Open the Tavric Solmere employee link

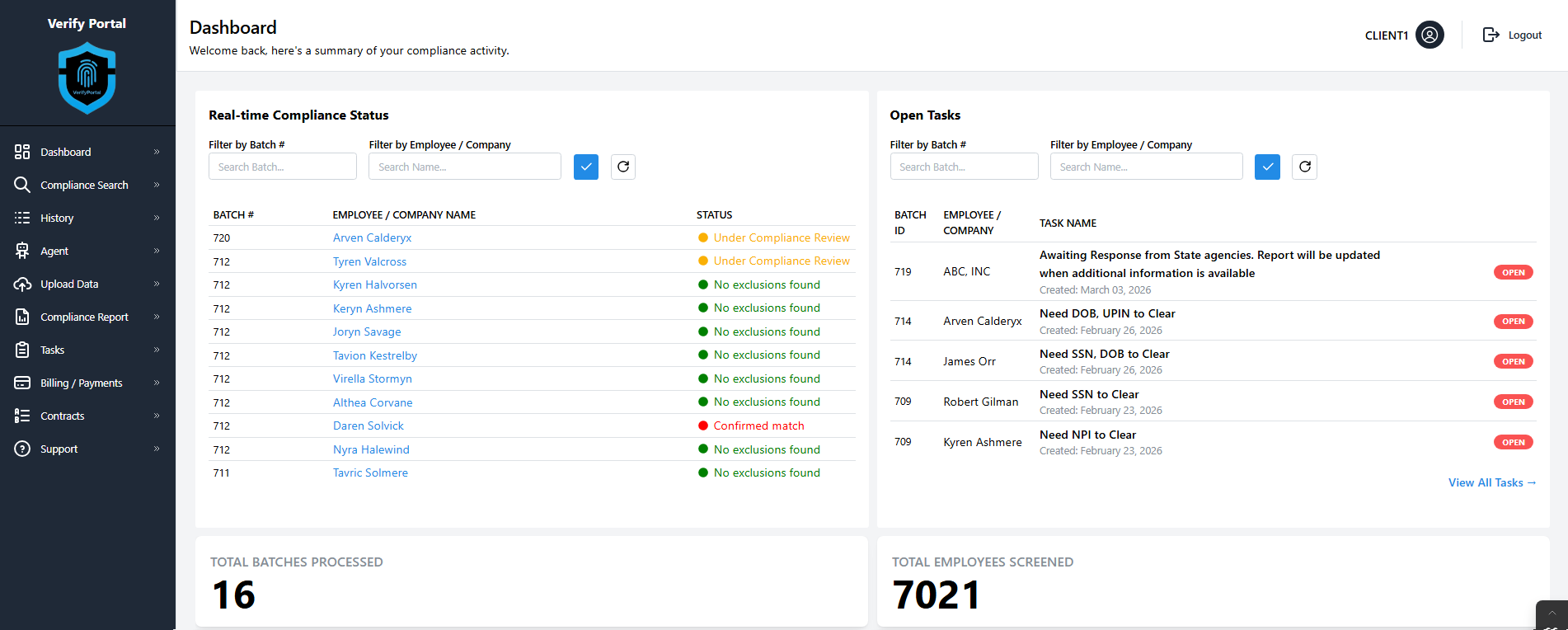(370, 472)
